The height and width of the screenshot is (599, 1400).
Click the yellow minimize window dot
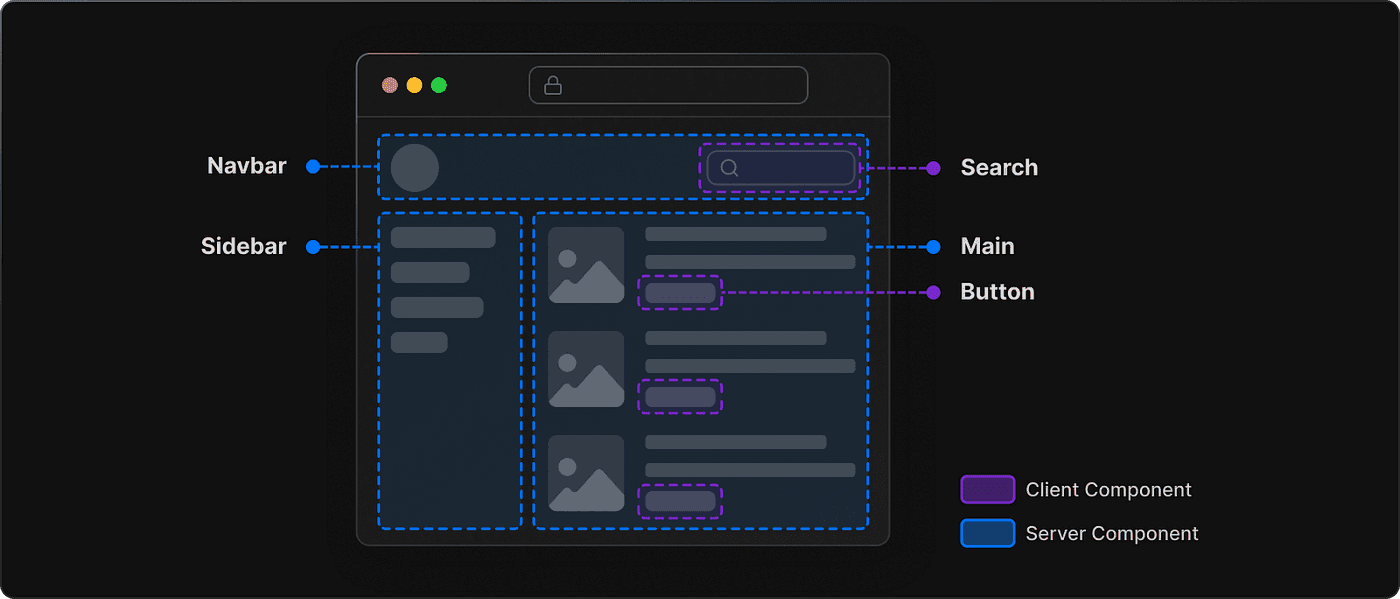tap(414, 85)
